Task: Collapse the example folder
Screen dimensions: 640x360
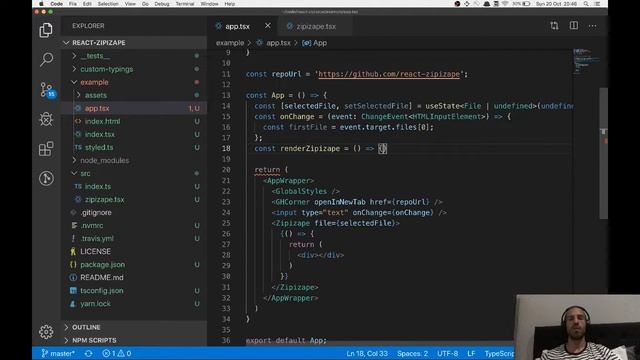Action: point(134,82)
